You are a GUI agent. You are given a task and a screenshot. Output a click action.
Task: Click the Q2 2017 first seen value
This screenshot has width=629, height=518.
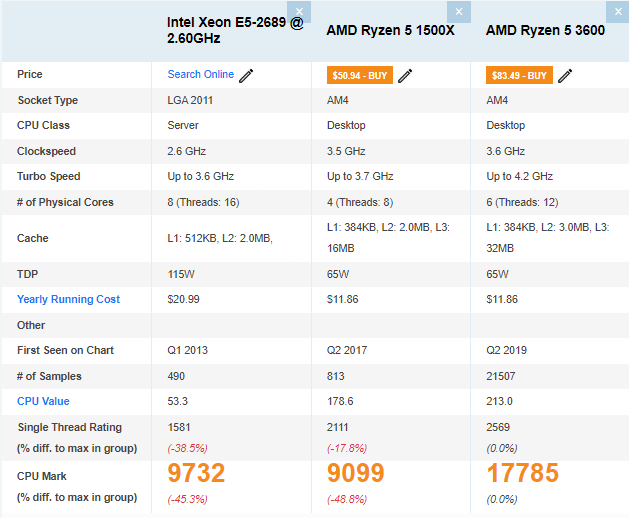coord(347,350)
